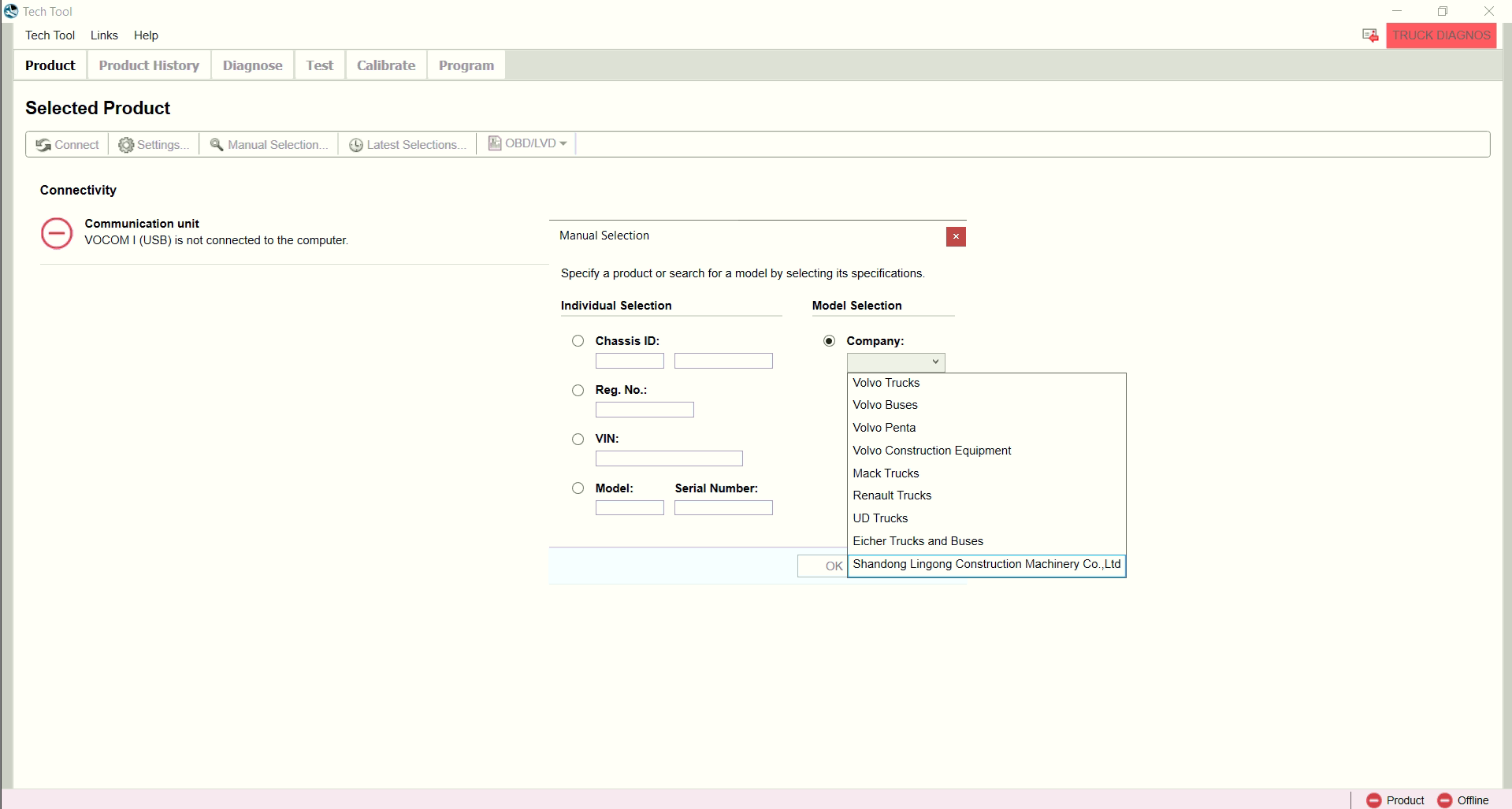Switch to the Test tab
The width and height of the screenshot is (1512, 809).
click(320, 65)
